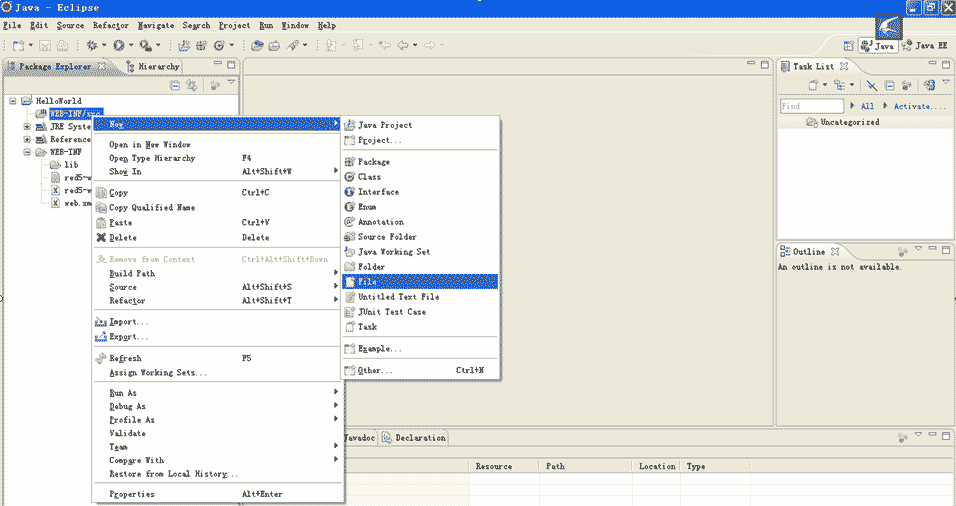Image resolution: width=956 pixels, height=506 pixels.
Task: Open the Window menu
Action: (295, 26)
